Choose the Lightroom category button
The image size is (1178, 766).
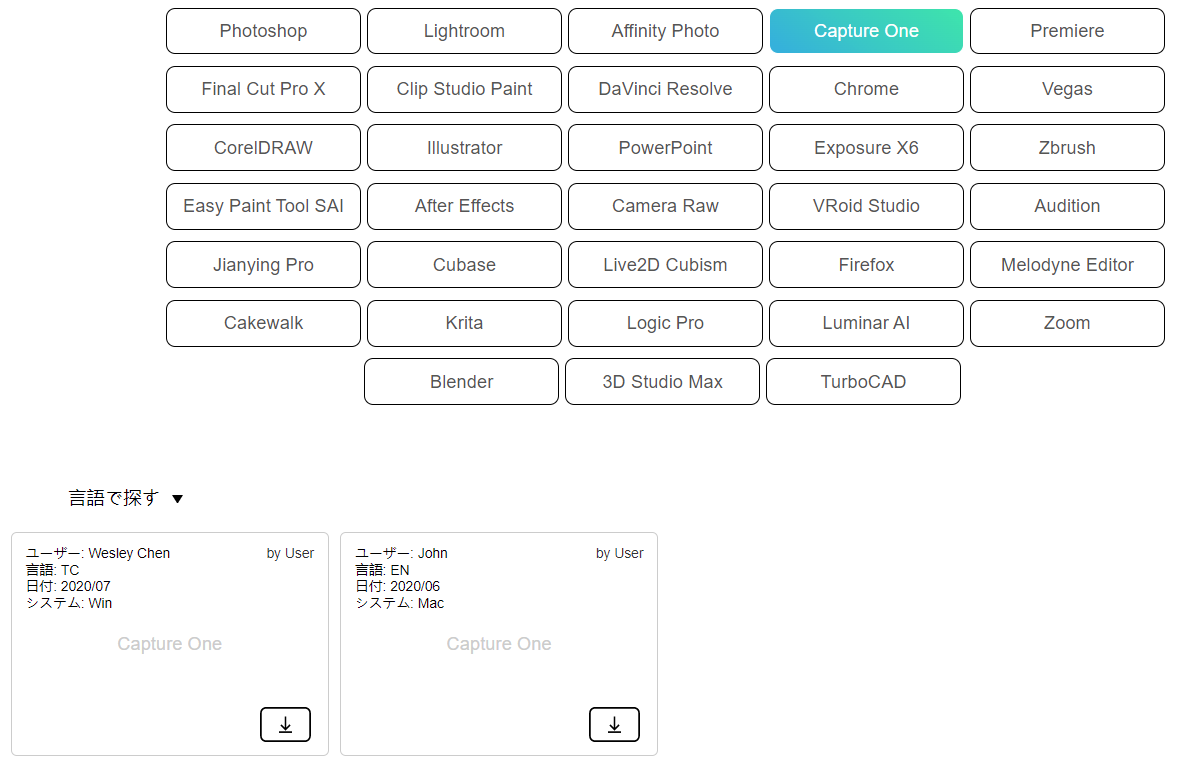coord(464,31)
